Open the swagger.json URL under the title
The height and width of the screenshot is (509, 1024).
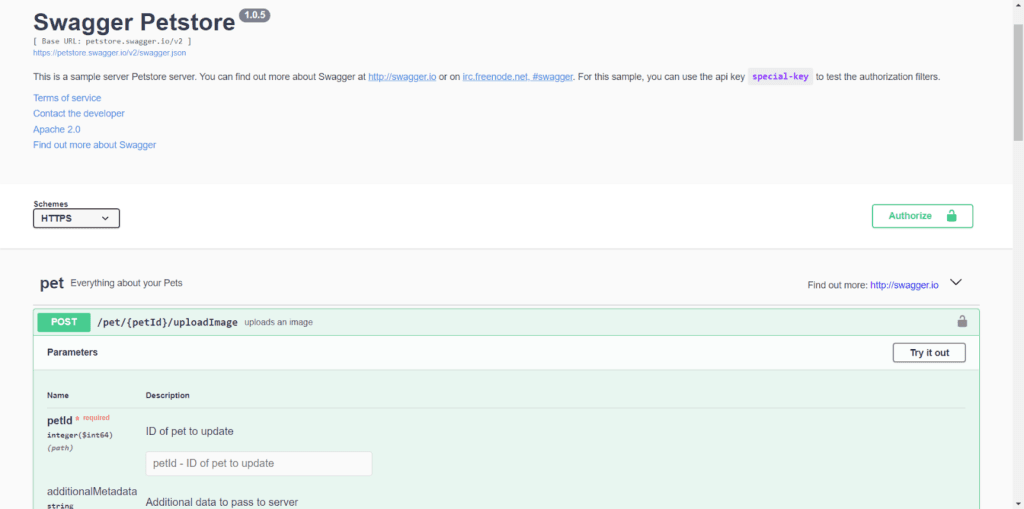pos(109,53)
